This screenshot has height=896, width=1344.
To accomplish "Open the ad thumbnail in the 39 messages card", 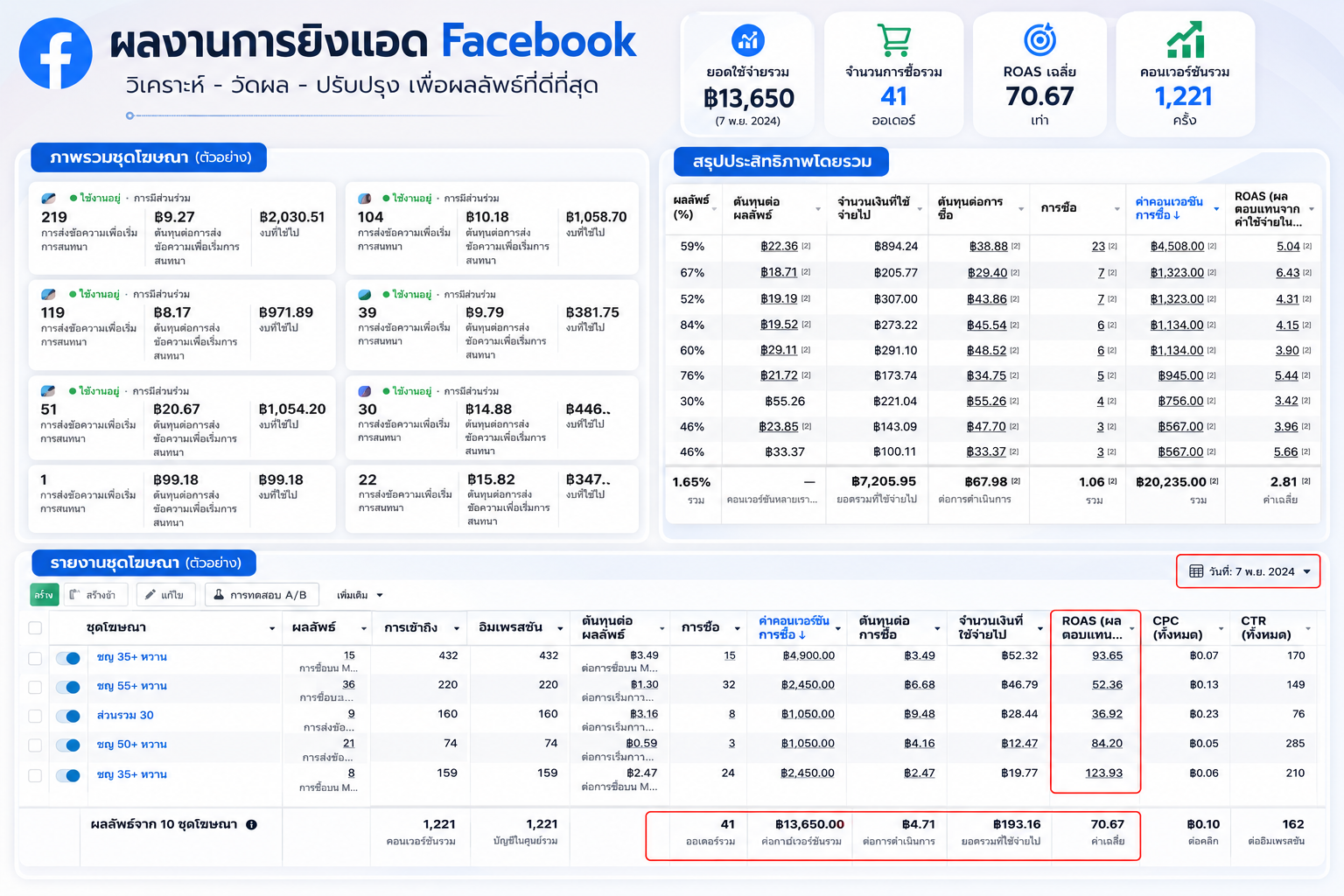I will [365, 294].
